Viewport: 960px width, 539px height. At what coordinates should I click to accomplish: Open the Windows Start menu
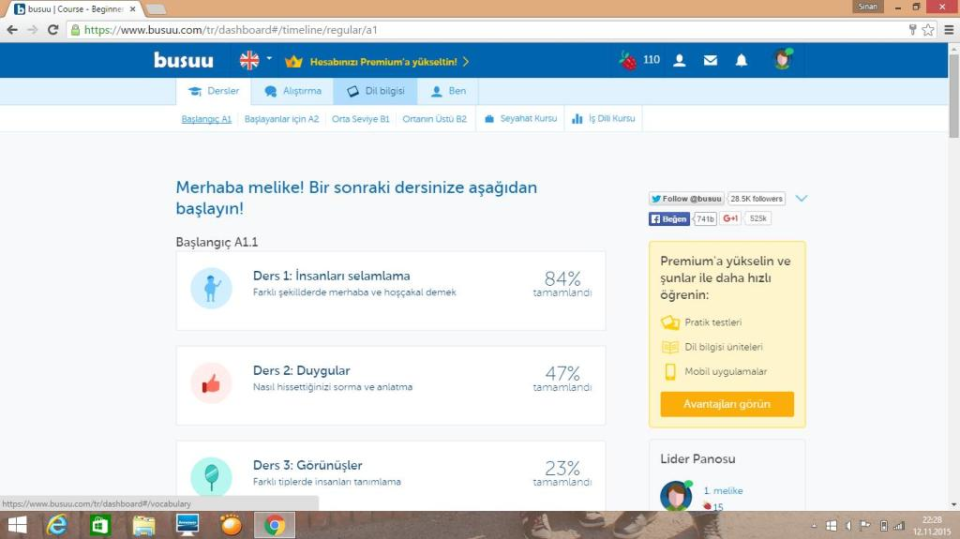click(x=17, y=525)
